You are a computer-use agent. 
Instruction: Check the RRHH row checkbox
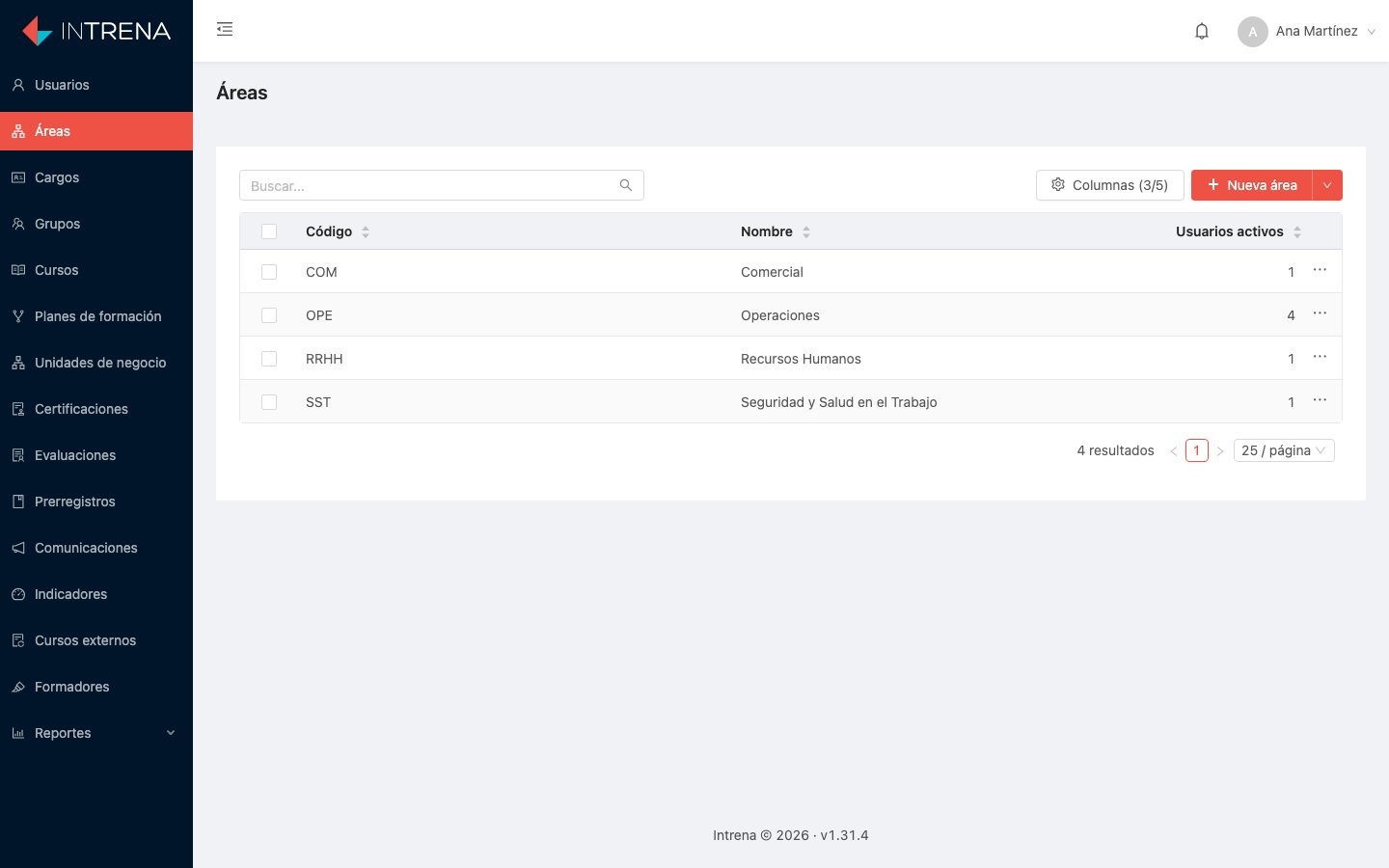point(269,359)
